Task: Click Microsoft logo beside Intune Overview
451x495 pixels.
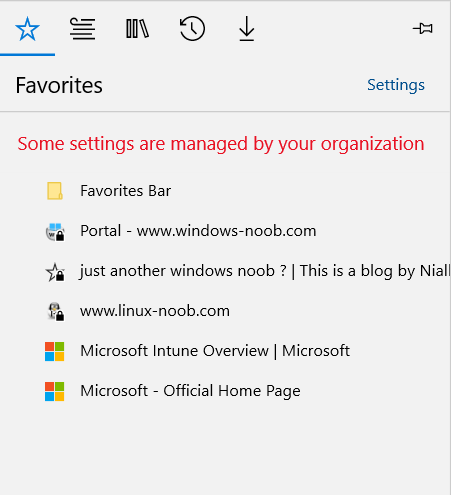Action: click(55, 351)
